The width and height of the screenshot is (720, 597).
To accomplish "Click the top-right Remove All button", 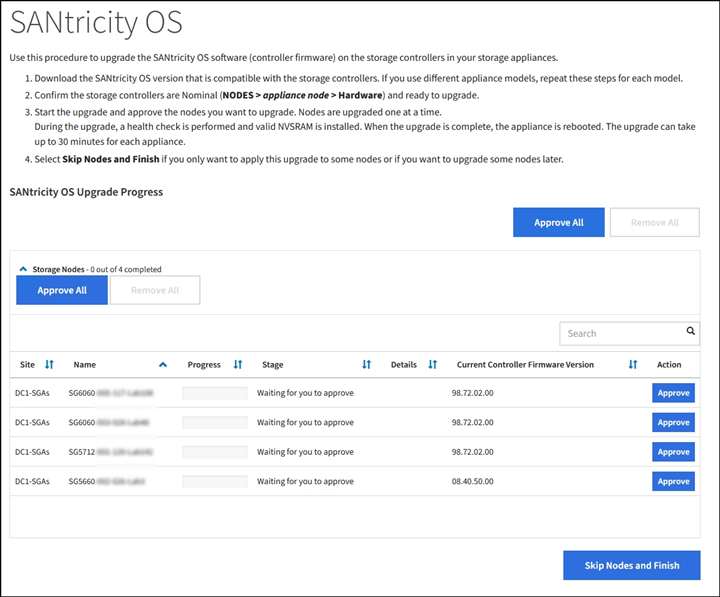I will pos(654,223).
